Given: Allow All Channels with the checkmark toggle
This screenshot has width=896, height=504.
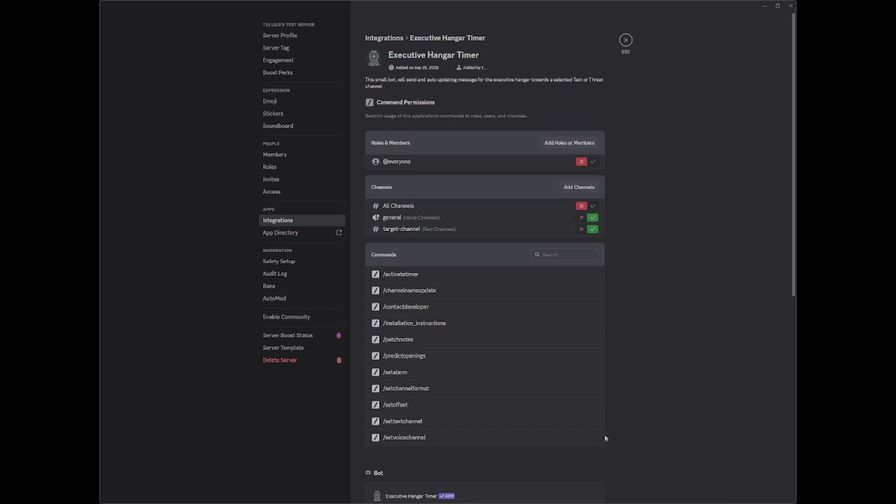Looking at the screenshot, I should click(593, 206).
